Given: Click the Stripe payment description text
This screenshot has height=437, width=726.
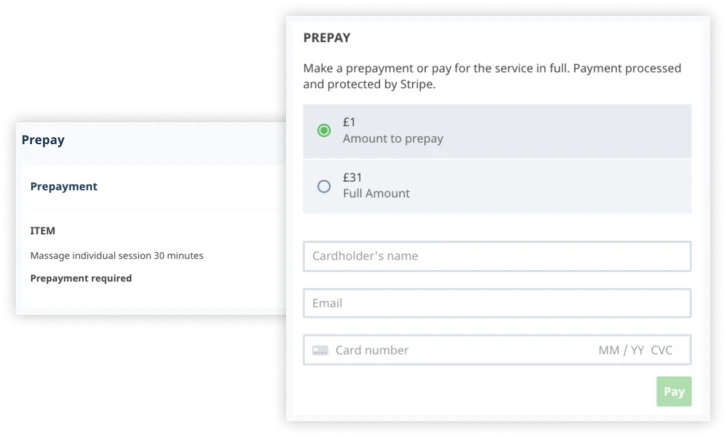Looking at the screenshot, I should point(492,76).
